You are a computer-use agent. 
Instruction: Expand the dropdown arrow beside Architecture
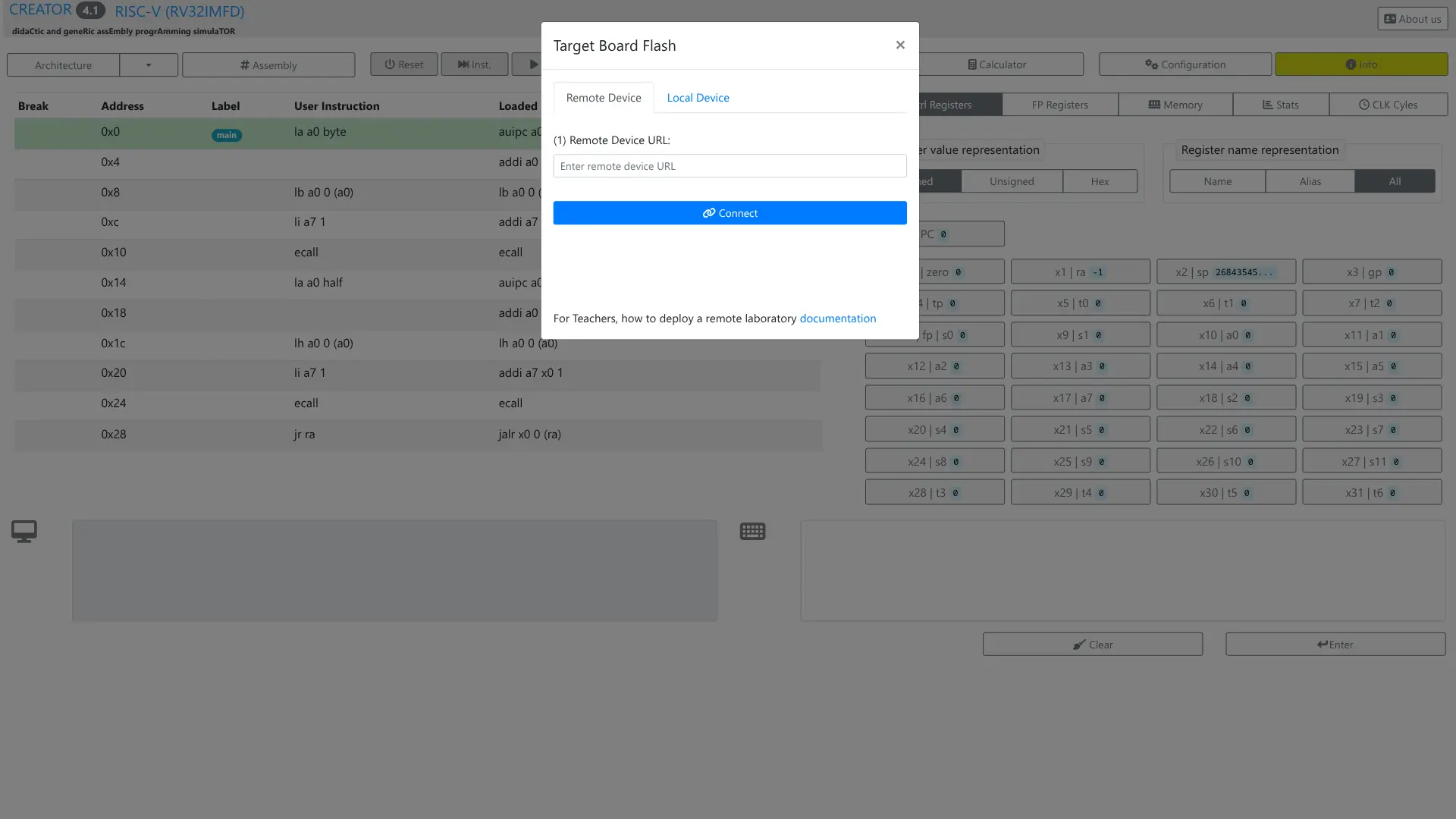(x=149, y=65)
